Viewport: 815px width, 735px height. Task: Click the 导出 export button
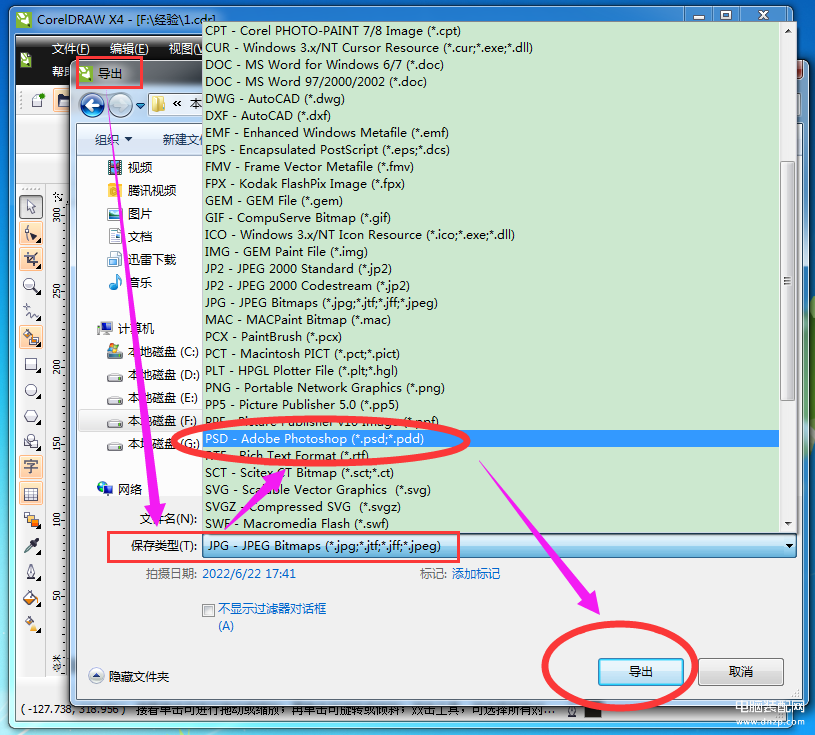coord(640,672)
